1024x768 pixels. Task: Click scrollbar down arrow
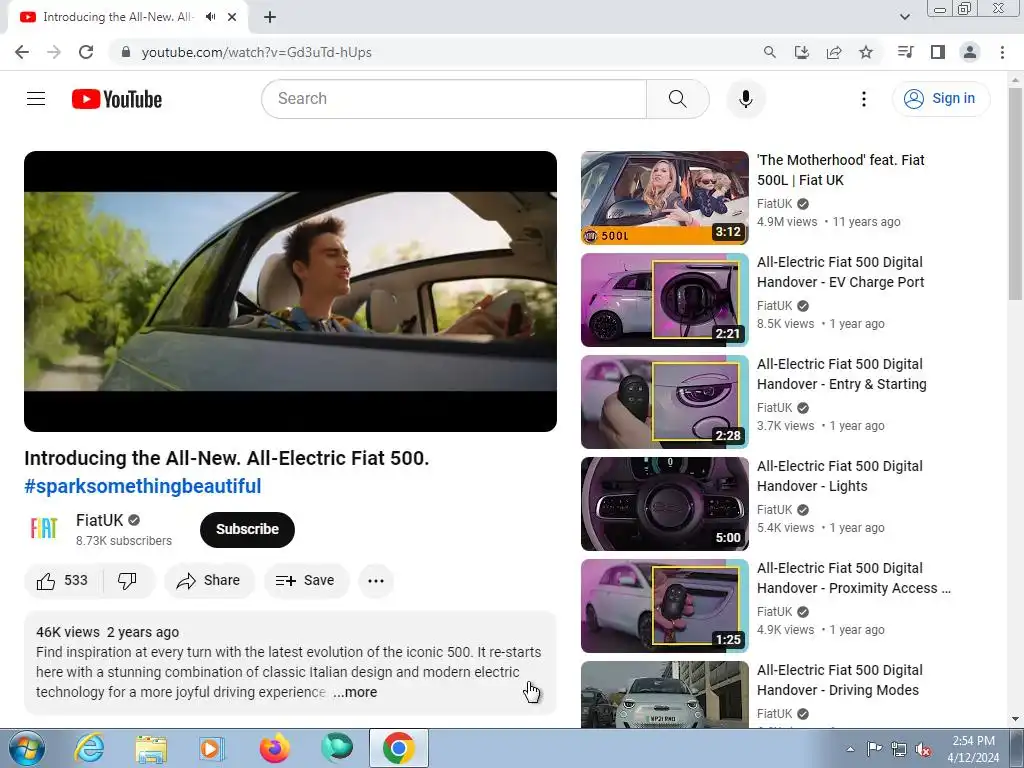pyautogui.click(x=1015, y=720)
